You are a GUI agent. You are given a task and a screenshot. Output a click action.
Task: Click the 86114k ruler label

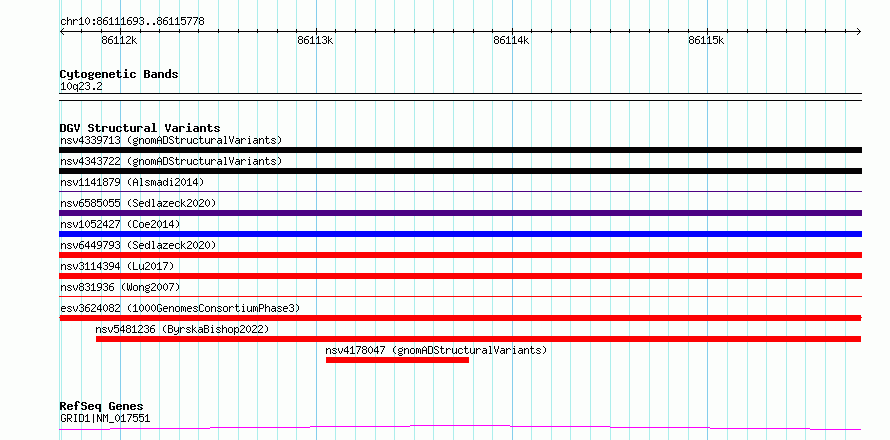point(511,41)
